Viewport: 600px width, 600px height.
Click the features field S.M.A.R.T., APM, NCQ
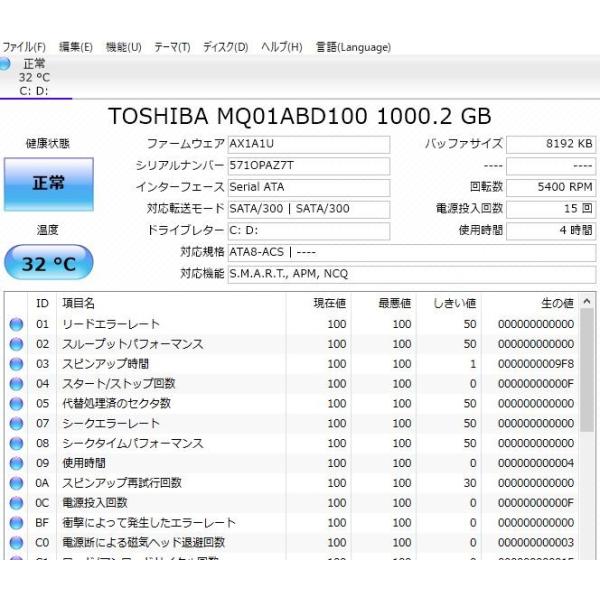pos(412,274)
